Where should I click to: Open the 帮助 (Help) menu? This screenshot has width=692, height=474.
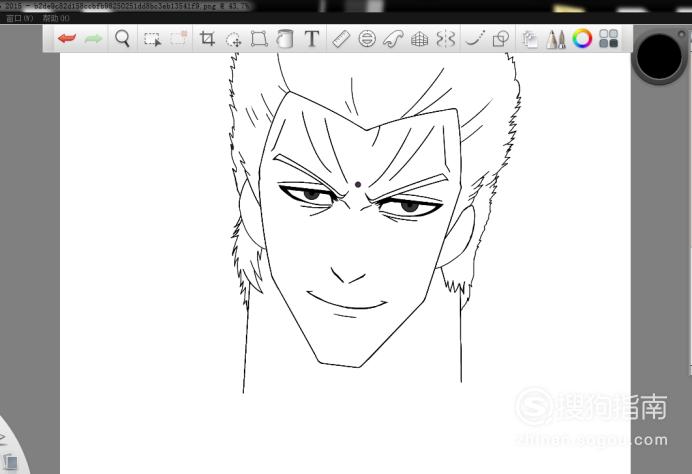point(56,18)
